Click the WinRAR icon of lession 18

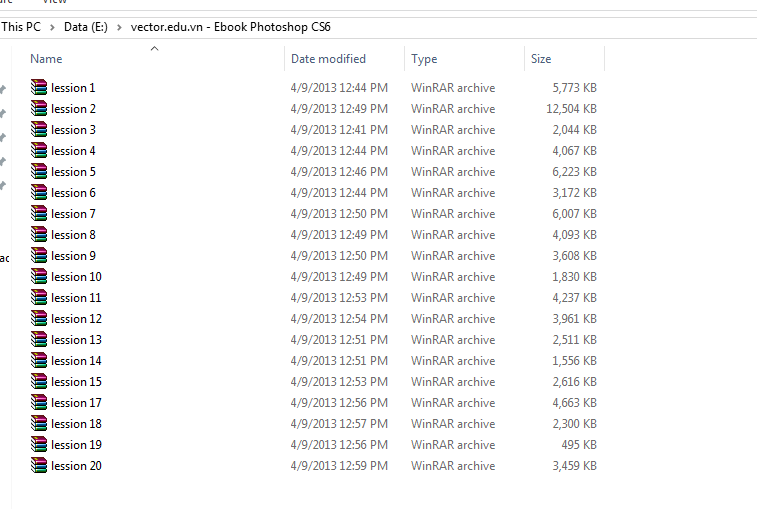[39, 424]
